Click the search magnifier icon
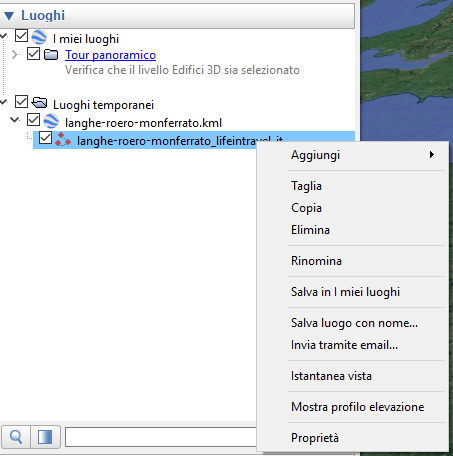 point(16,437)
